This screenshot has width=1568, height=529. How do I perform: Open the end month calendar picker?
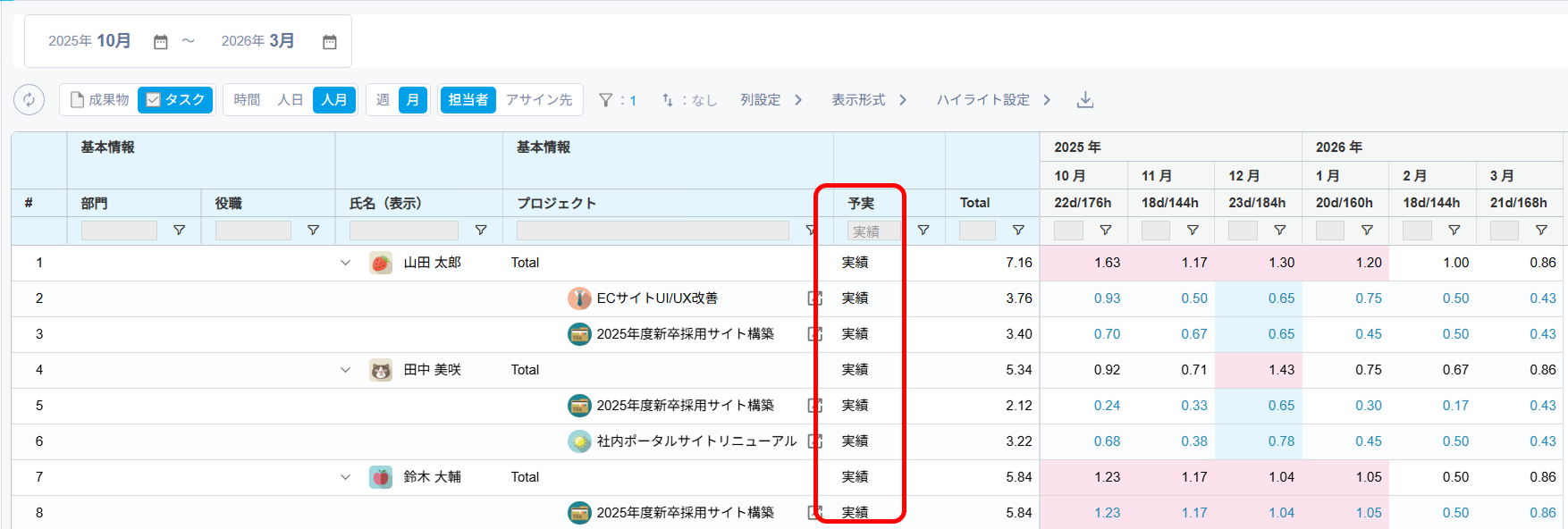329,42
